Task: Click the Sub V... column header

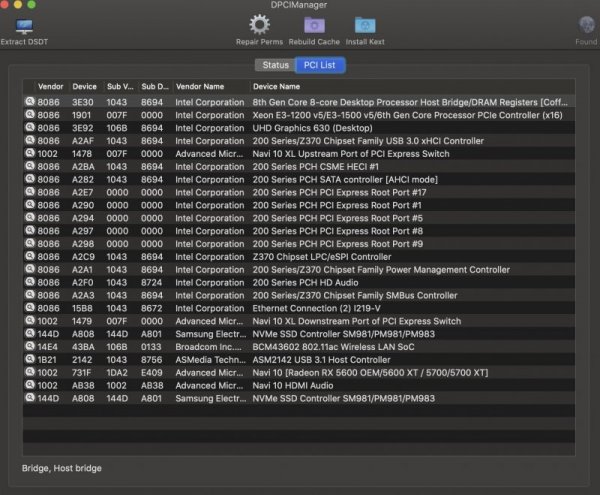Action: click(120, 87)
